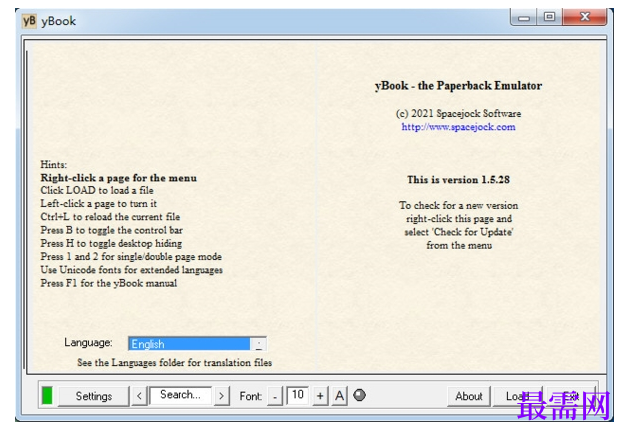Click the green status indicator square

click(47, 396)
